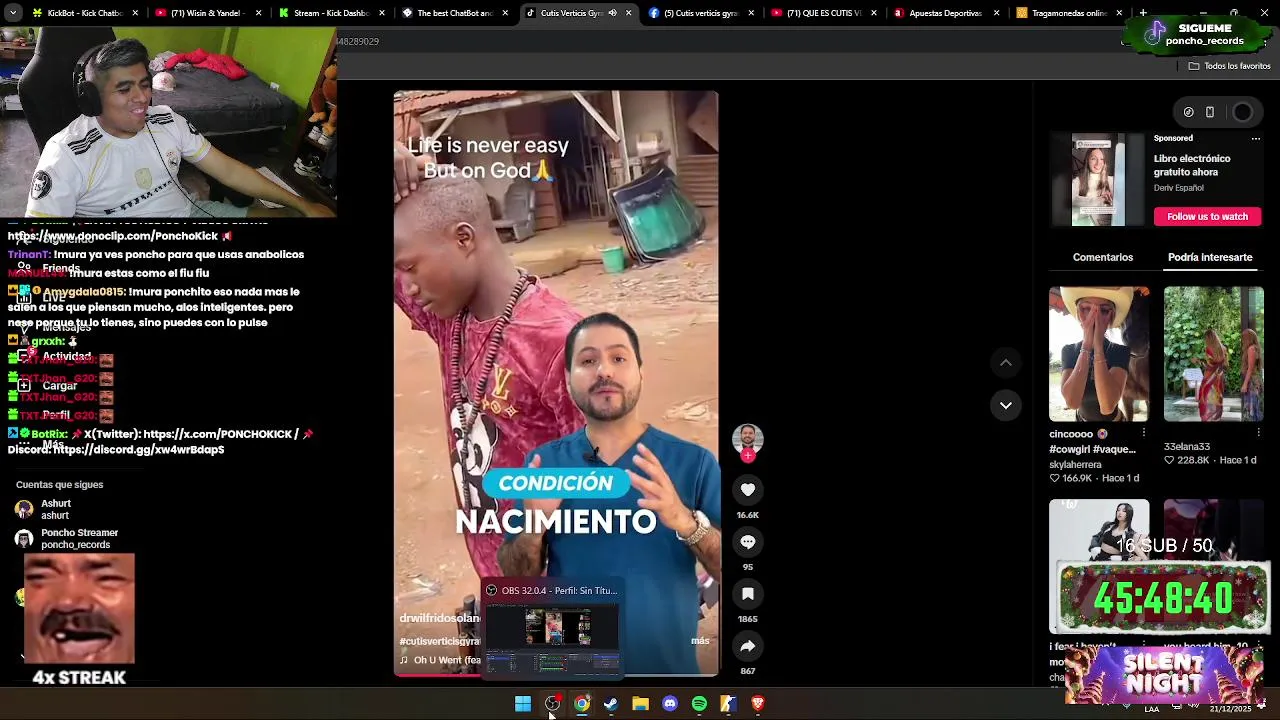Open Google Chrome from the taskbar
Image resolution: width=1280 pixels, height=720 pixels.
point(582,704)
